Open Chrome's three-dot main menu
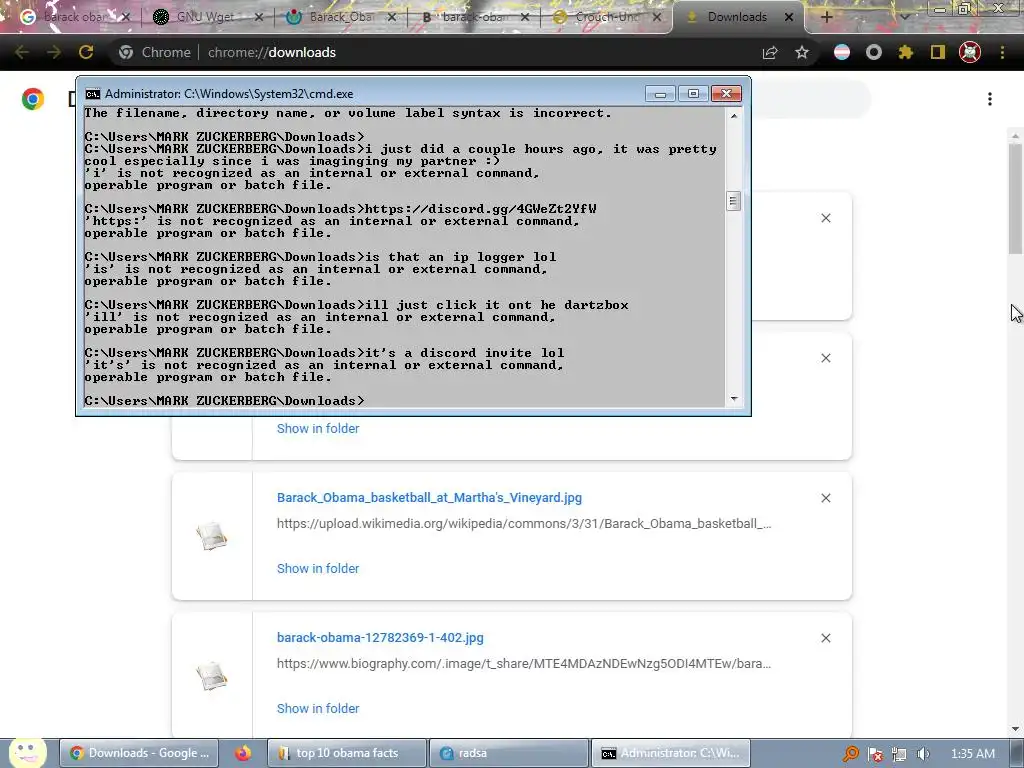 click(x=1002, y=52)
